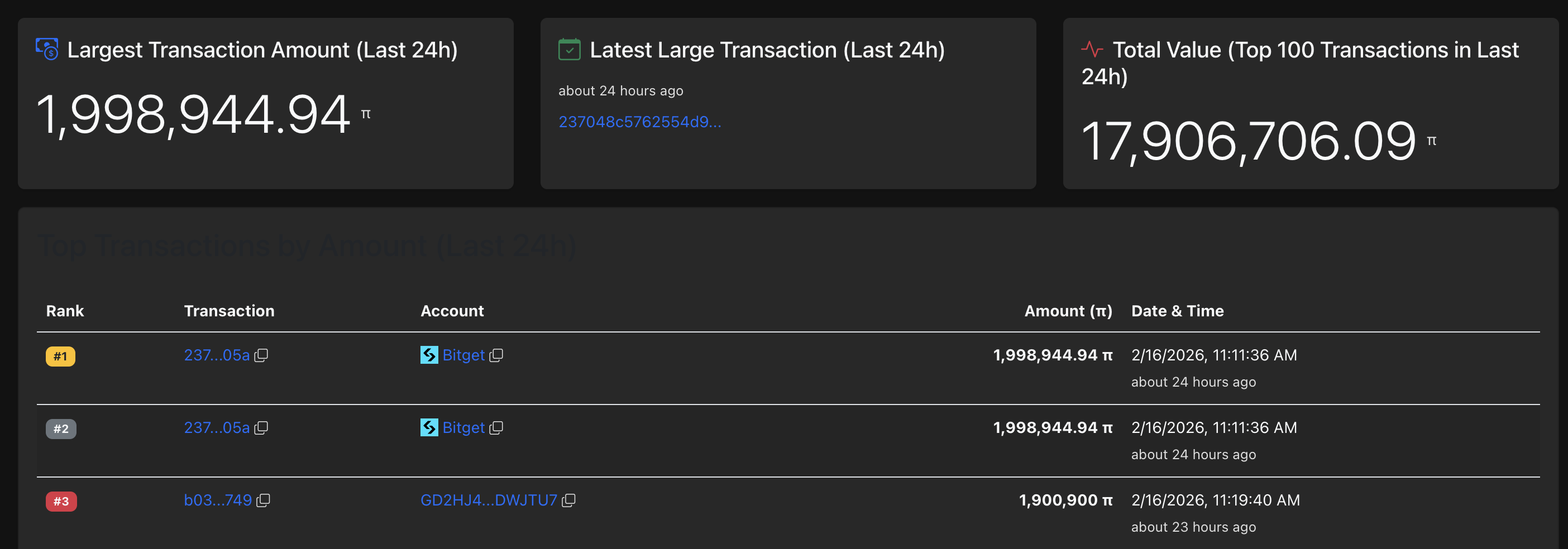Copy transaction hash in rank #2 row
Viewport: 1568px width, 549px height.
point(261,428)
